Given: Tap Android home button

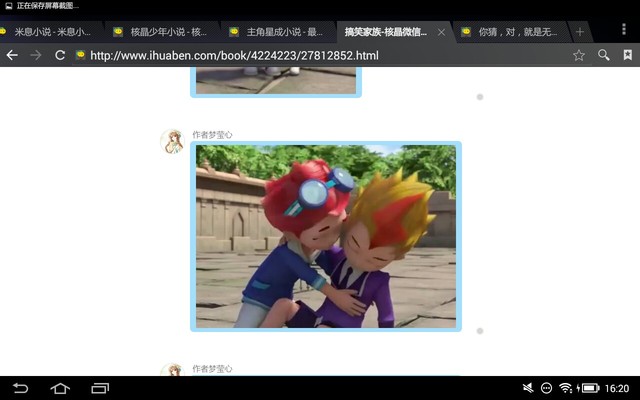Looking at the screenshot, I should (60, 388).
